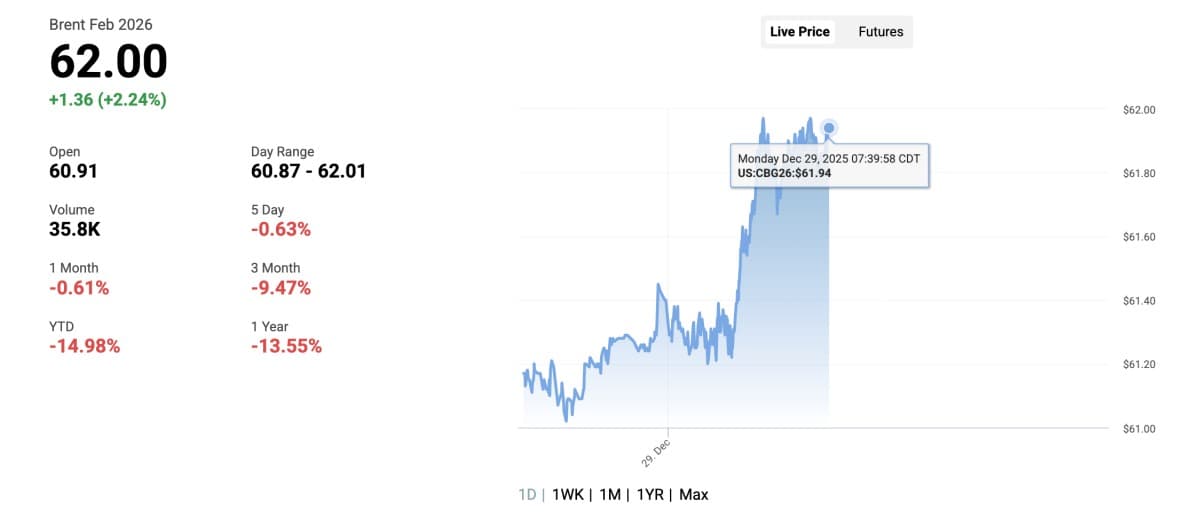Image resolution: width=1200 pixels, height=527 pixels.
Task: Click the 1 Year change -13.55%
Action: [x=286, y=346]
